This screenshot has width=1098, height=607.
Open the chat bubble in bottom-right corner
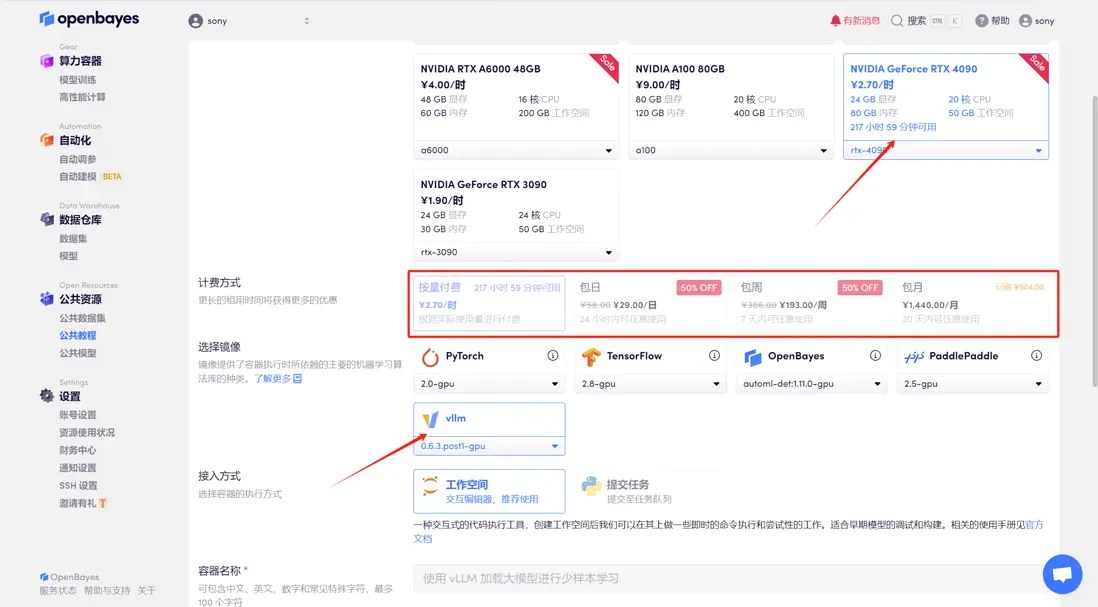(1062, 574)
